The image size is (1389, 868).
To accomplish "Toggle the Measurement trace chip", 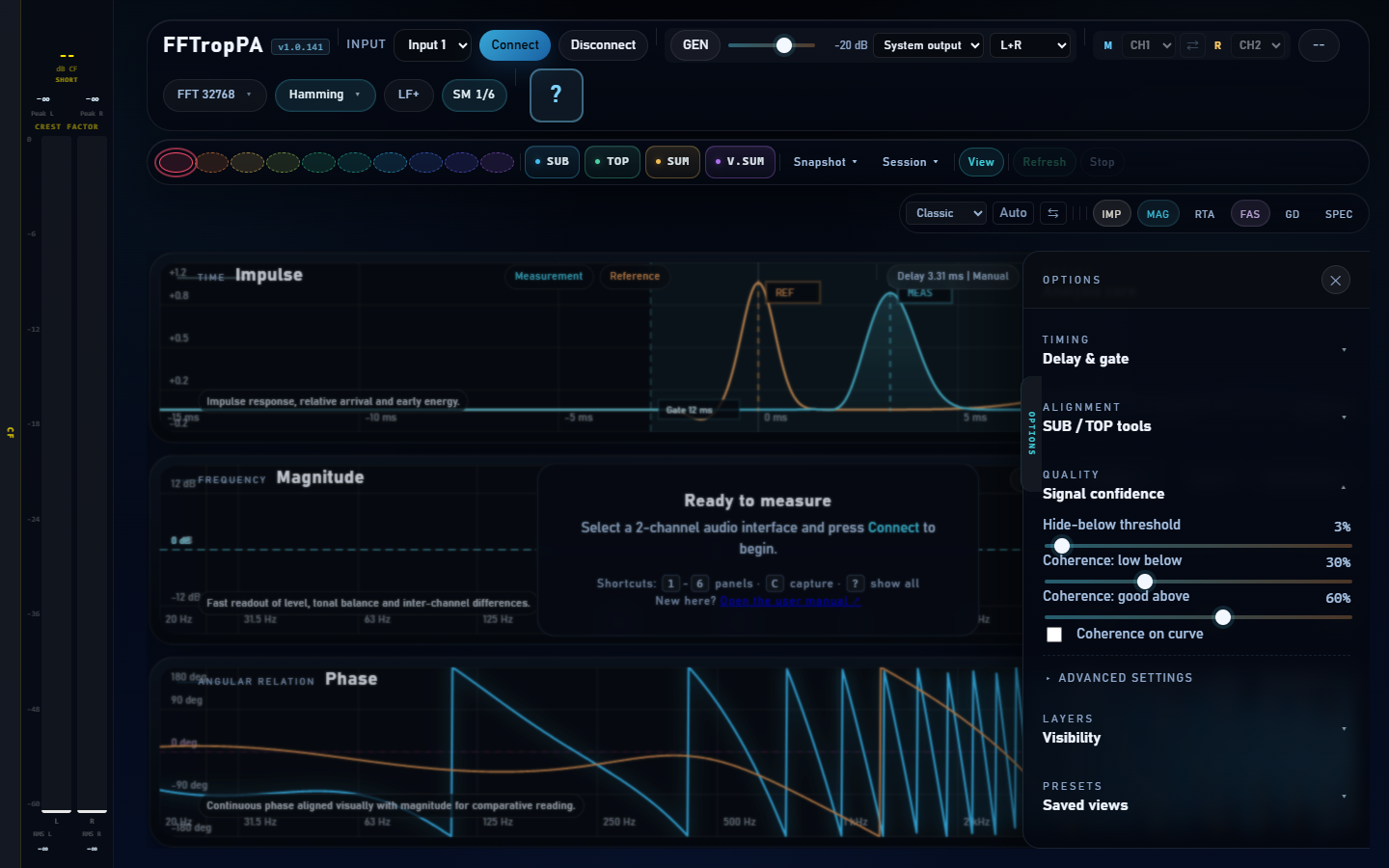I will click(x=549, y=277).
